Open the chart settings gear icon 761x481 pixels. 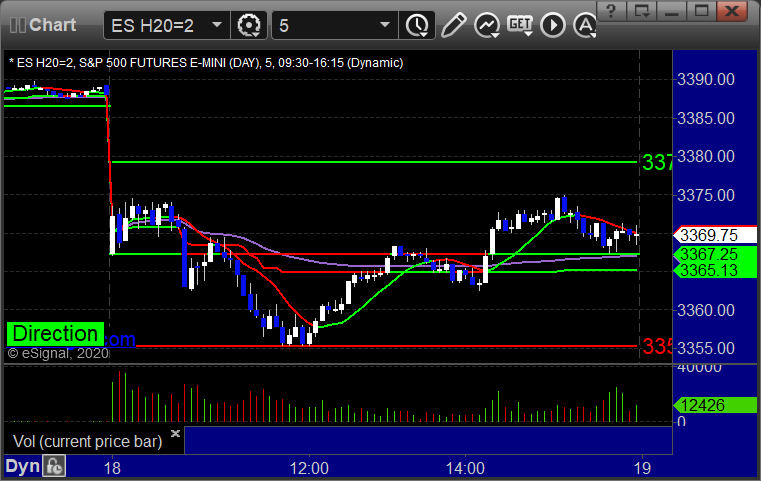(248, 25)
